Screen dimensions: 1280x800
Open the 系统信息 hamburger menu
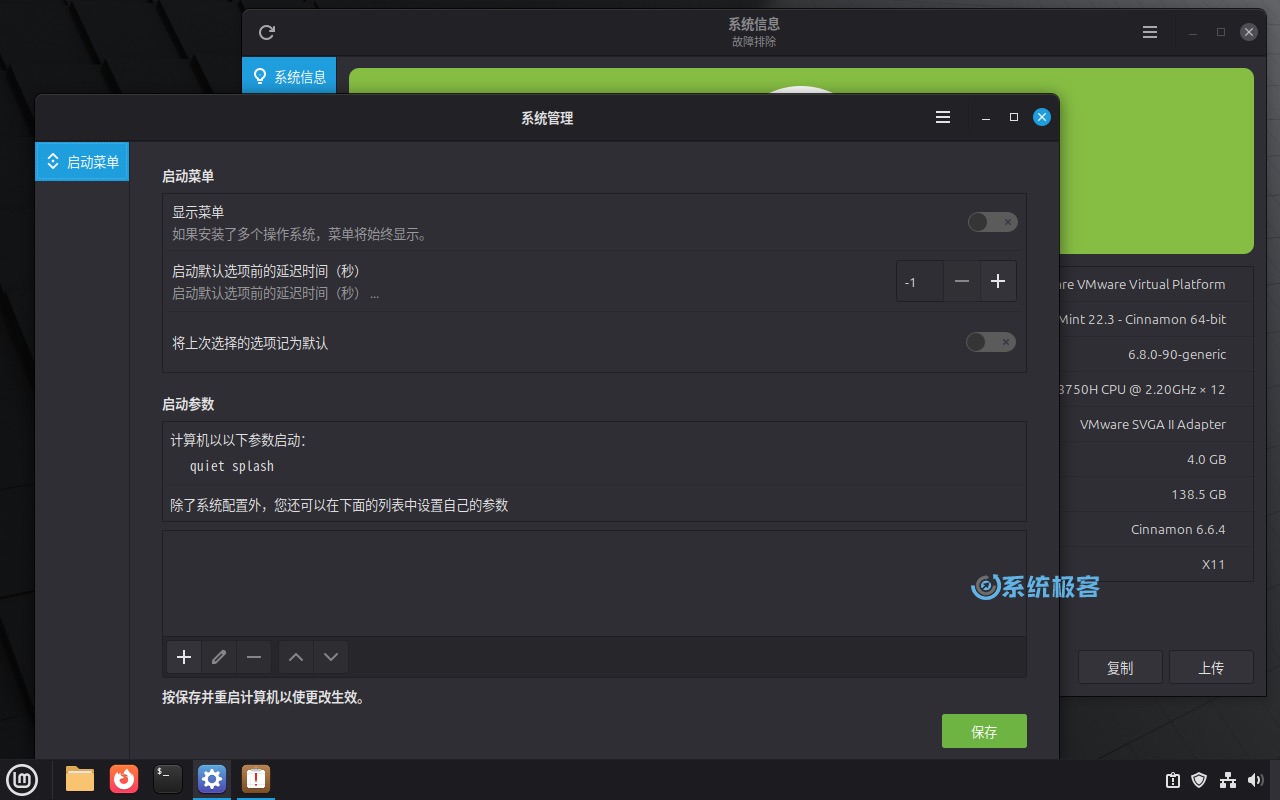[x=1150, y=32]
